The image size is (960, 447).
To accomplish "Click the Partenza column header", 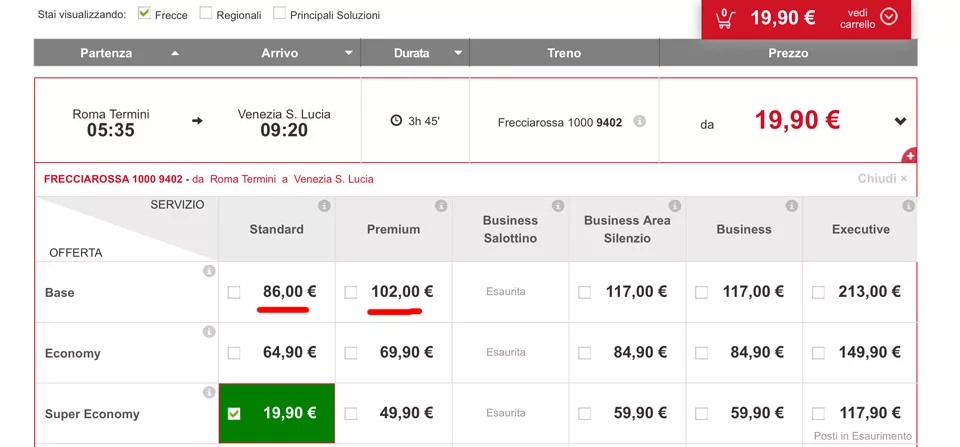I will click(106, 53).
